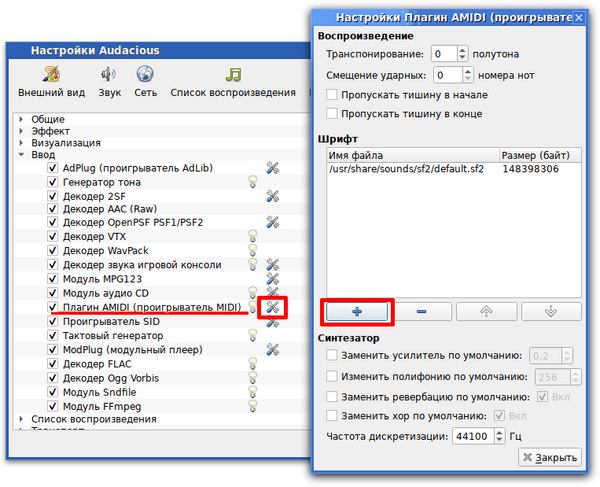Open Список воспроизведения settings tab
The image size is (600, 487).
(233, 81)
